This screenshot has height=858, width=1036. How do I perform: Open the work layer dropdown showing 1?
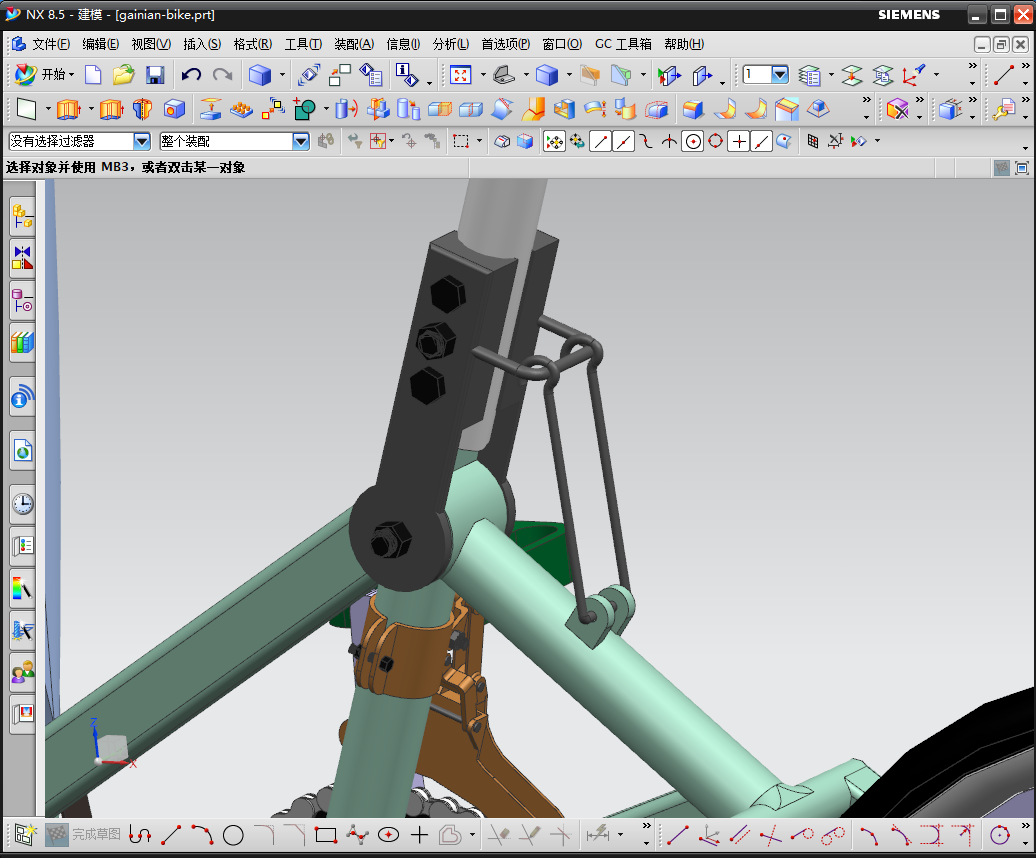point(780,75)
